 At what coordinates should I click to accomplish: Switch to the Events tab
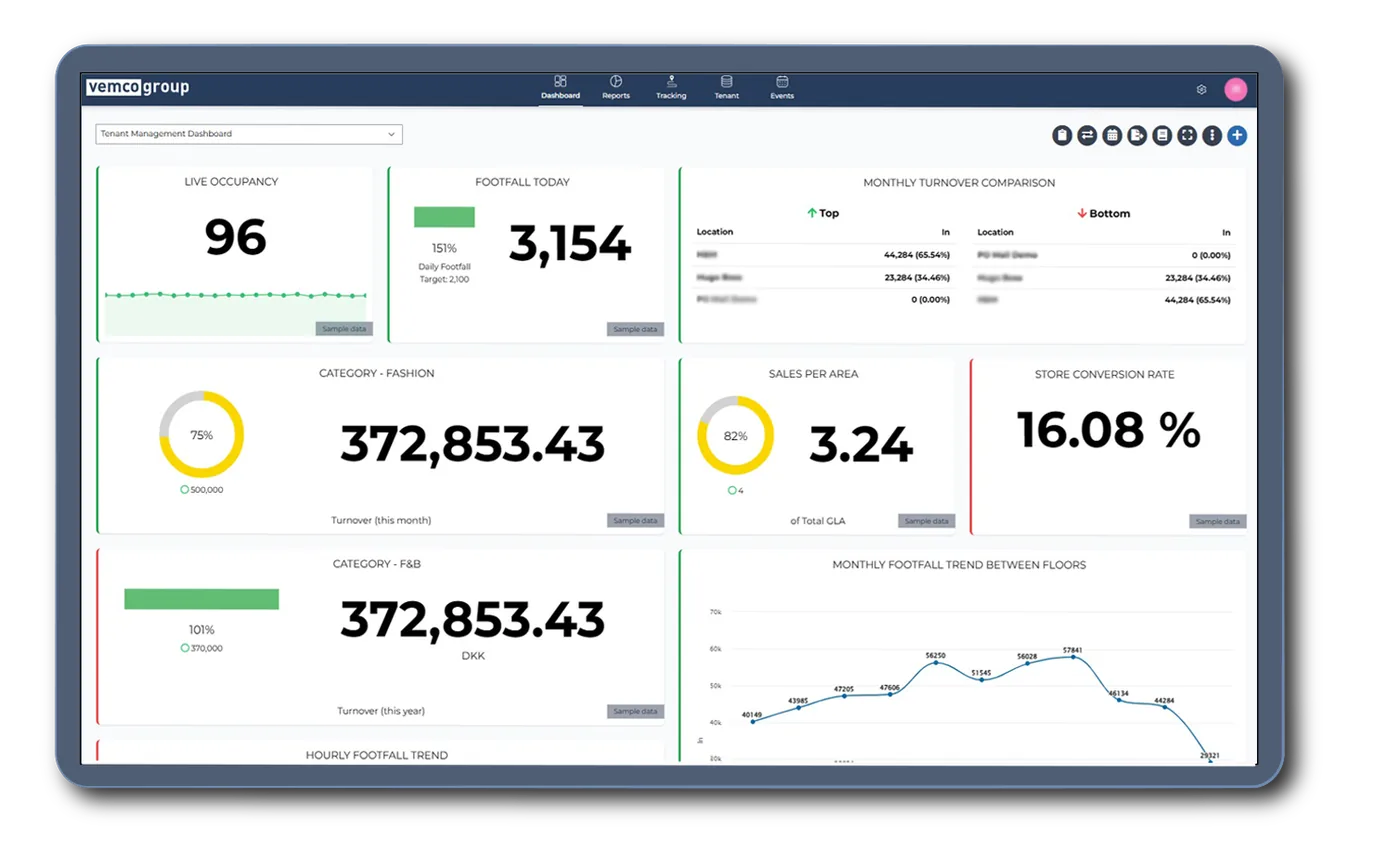pyautogui.click(x=782, y=87)
